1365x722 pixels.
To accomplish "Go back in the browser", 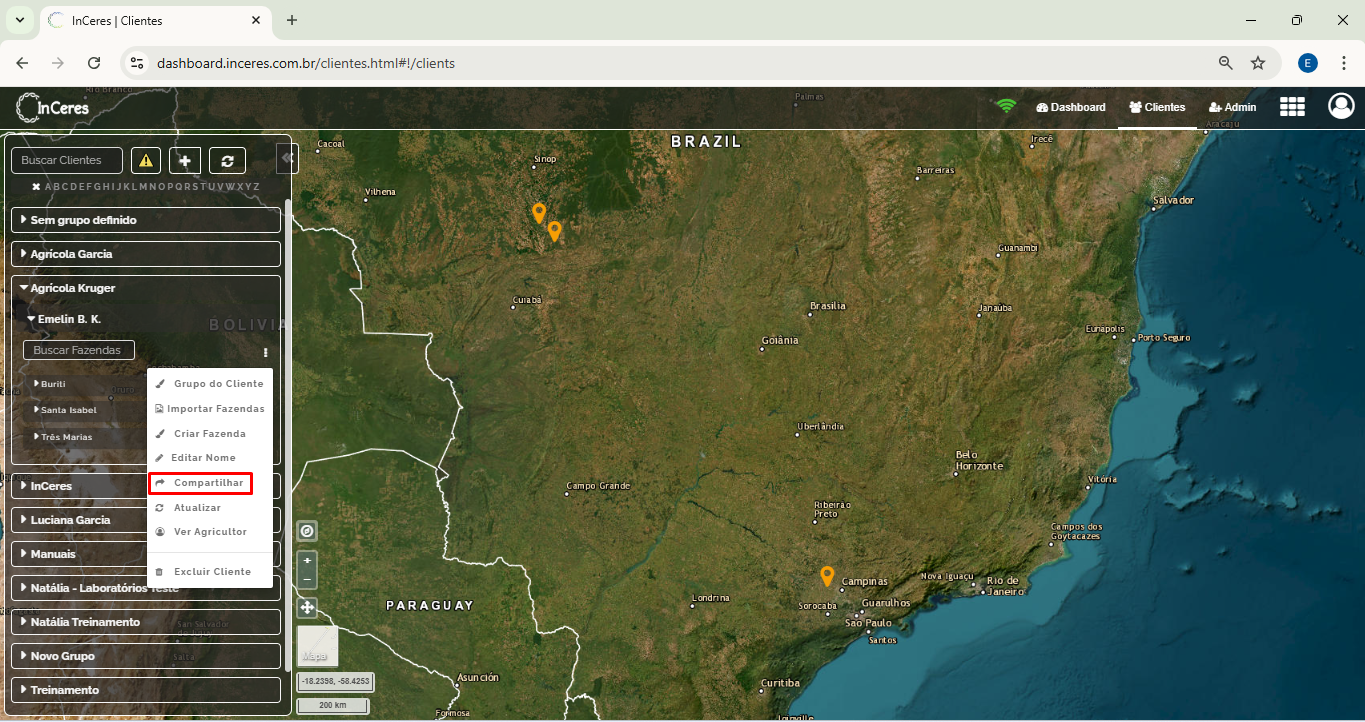I will [22, 63].
